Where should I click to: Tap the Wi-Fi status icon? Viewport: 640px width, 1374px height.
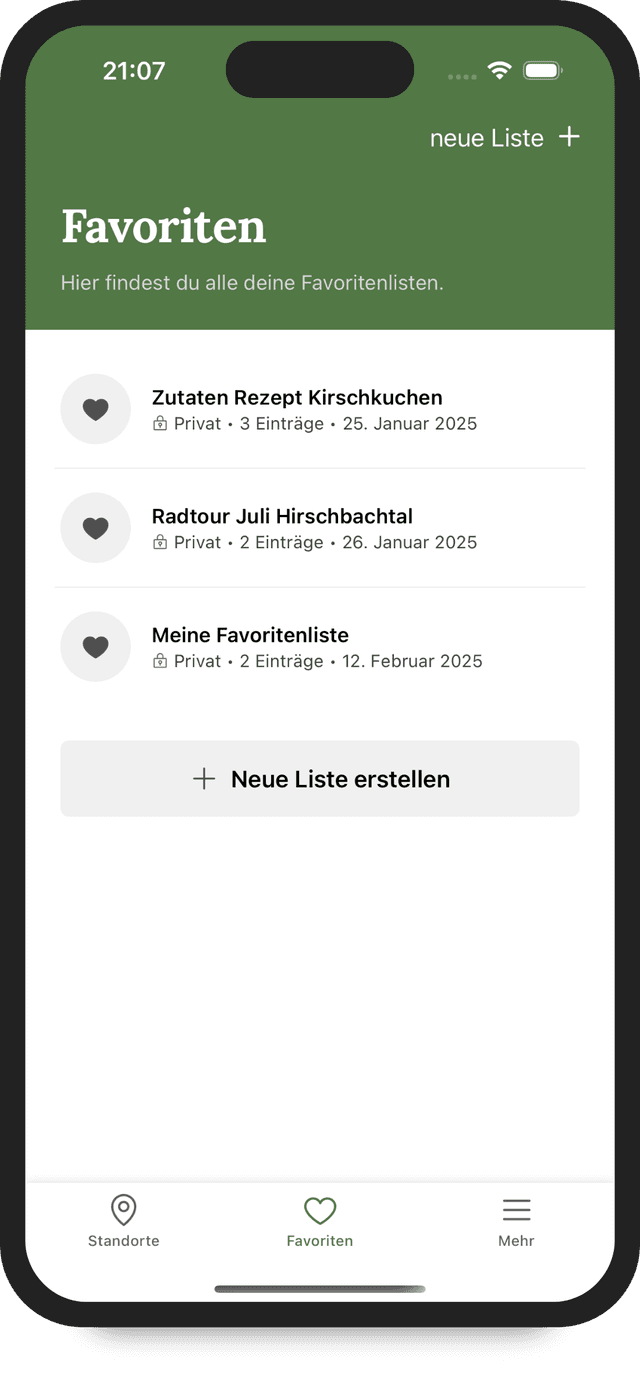pyautogui.click(x=498, y=70)
